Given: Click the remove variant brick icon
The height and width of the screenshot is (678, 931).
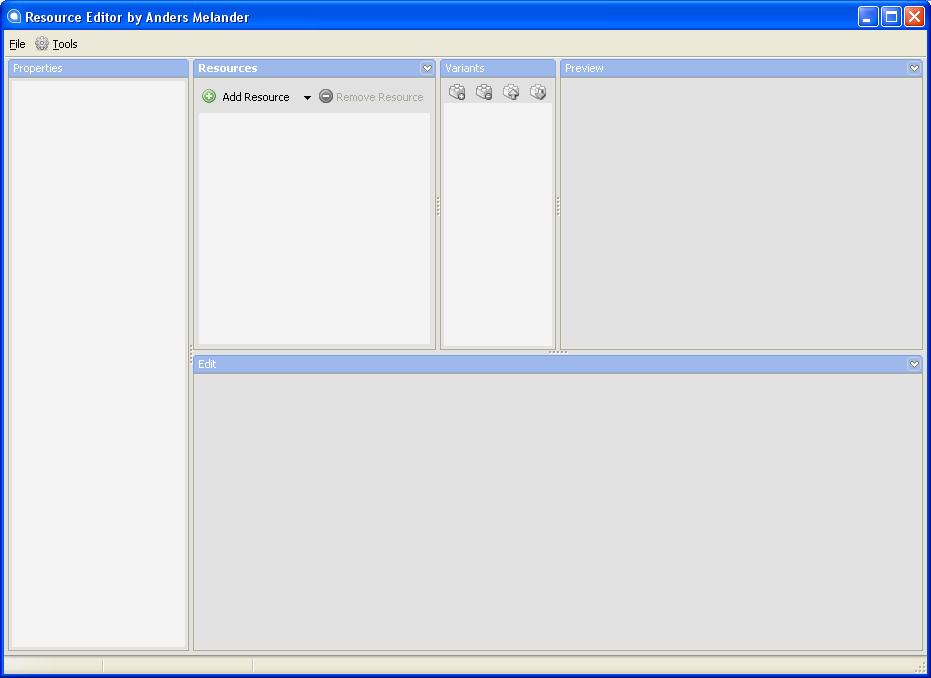Looking at the screenshot, I should click(x=484, y=92).
